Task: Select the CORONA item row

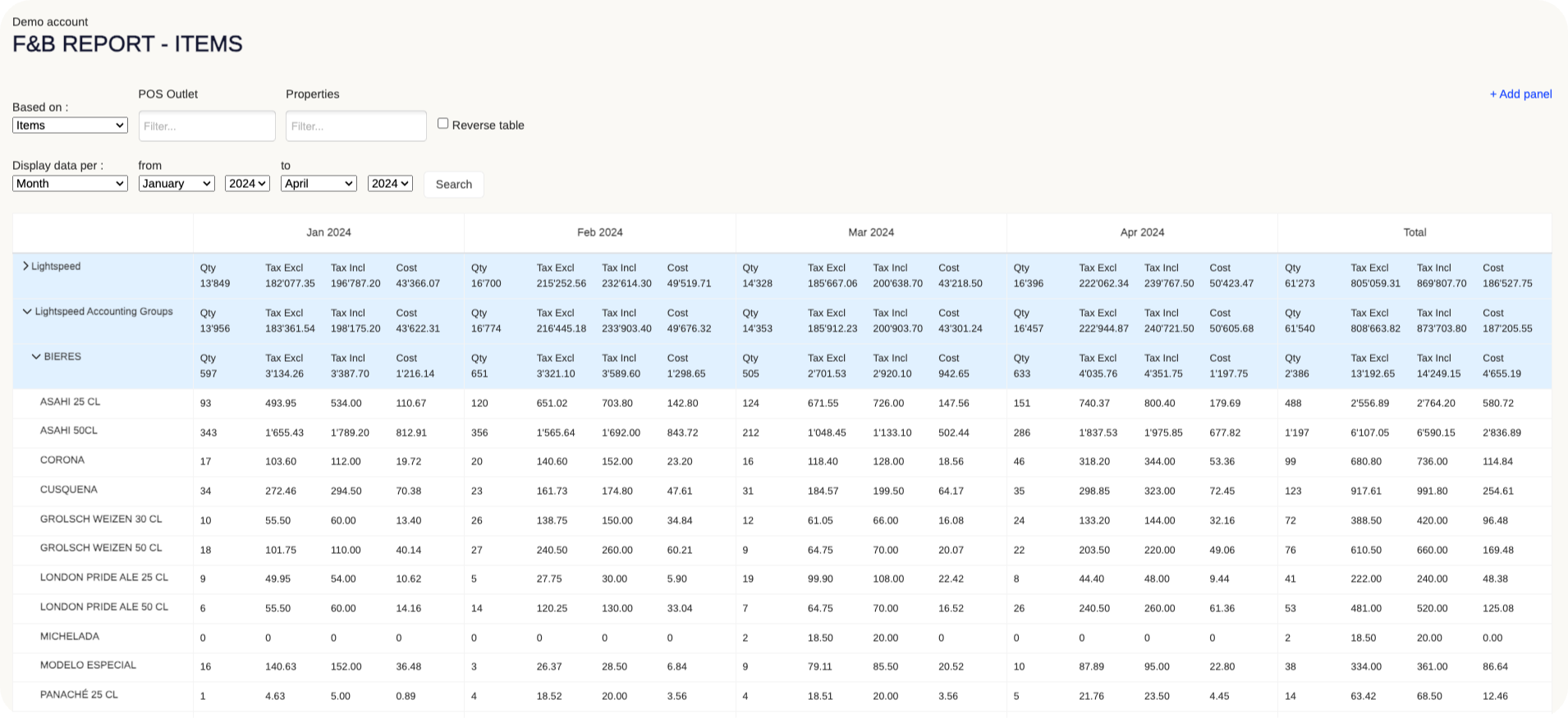Action: click(62, 460)
